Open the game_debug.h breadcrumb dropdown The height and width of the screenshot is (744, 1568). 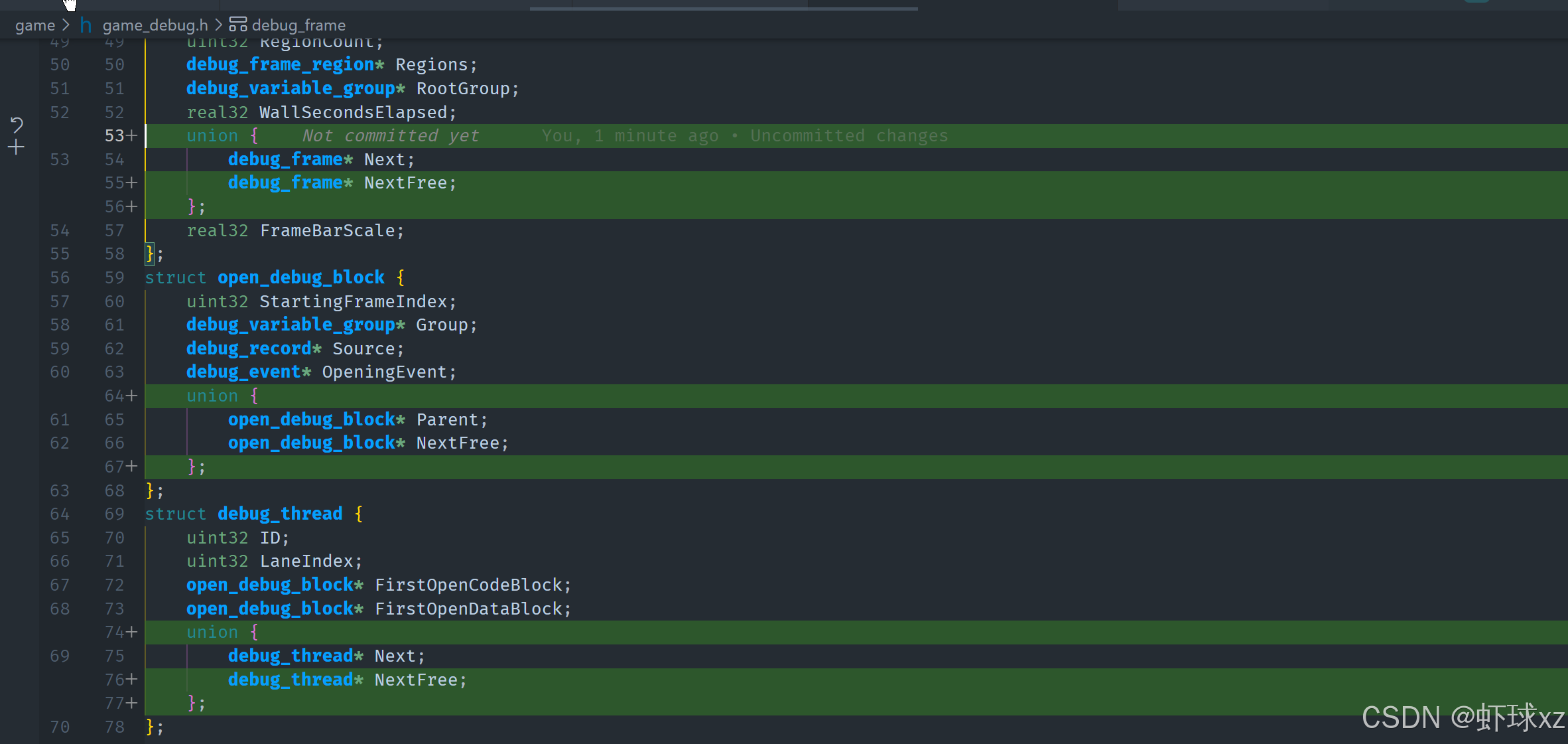click(155, 25)
